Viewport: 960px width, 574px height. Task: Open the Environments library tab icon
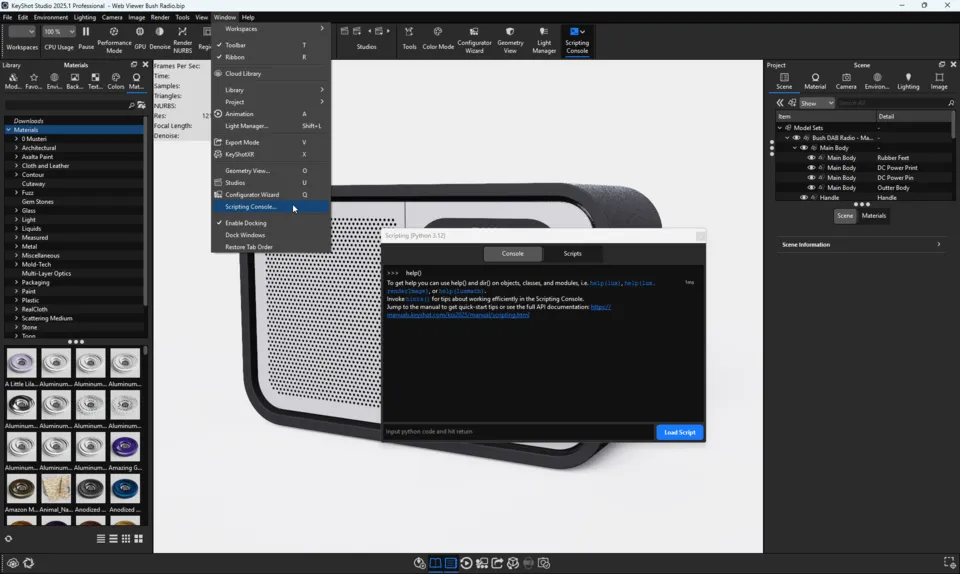(x=54, y=81)
